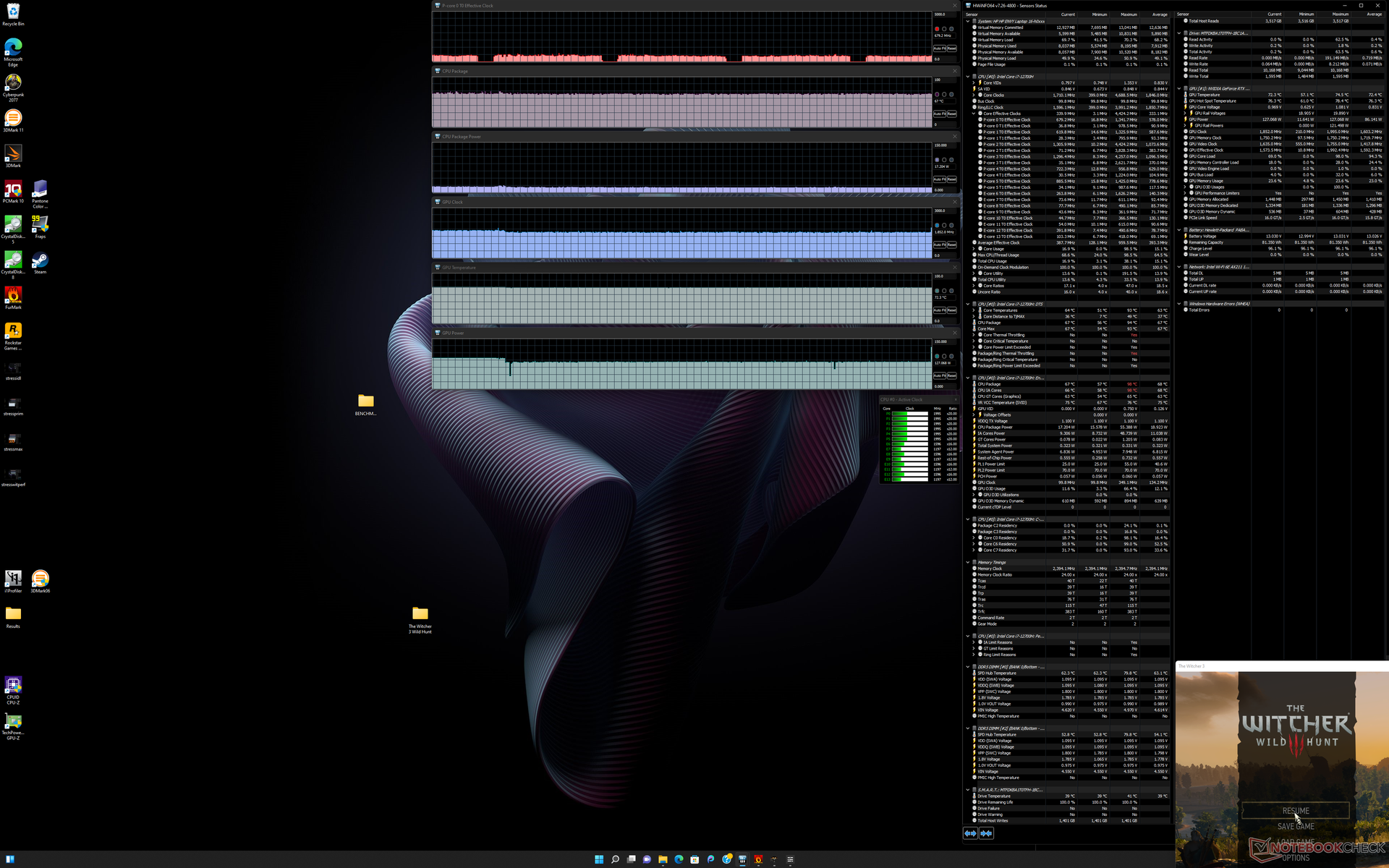Open the FurMark desktop shortcut
Viewport: 1389px width, 868px height.
[x=13, y=295]
